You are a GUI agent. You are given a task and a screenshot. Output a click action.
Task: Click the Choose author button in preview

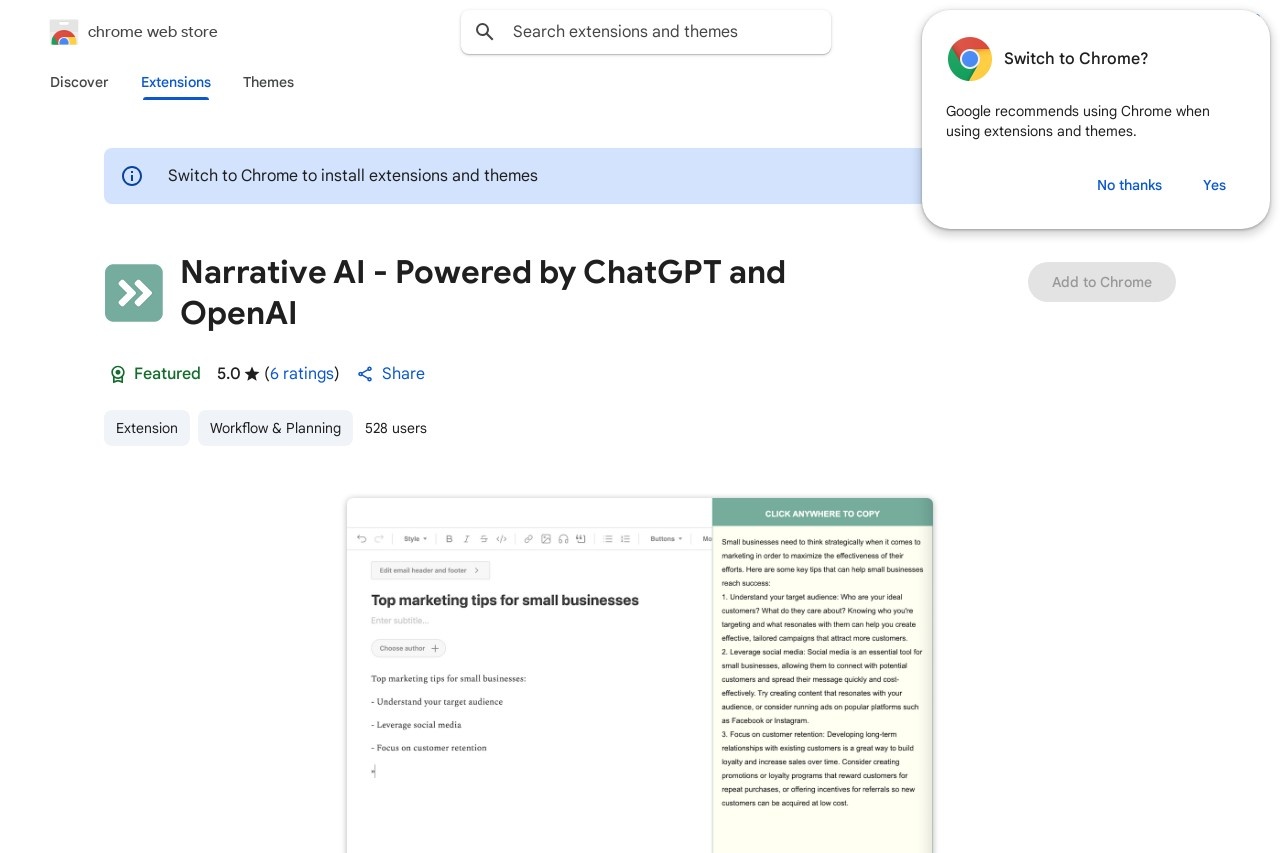click(408, 649)
